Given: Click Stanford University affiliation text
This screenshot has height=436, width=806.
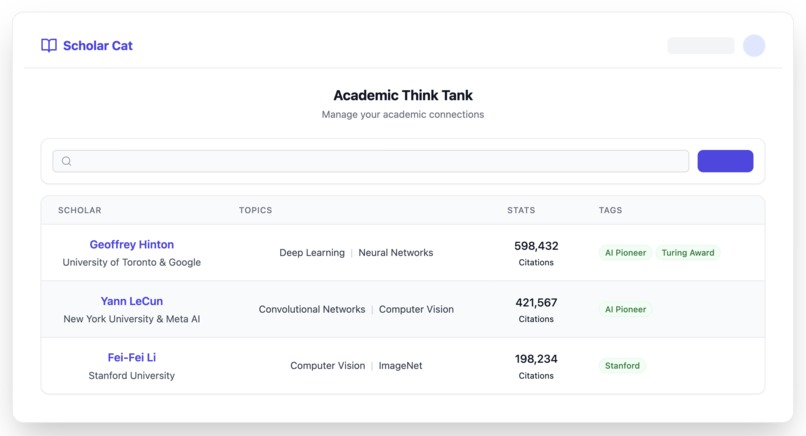Looking at the screenshot, I should pyautogui.click(x=132, y=375).
